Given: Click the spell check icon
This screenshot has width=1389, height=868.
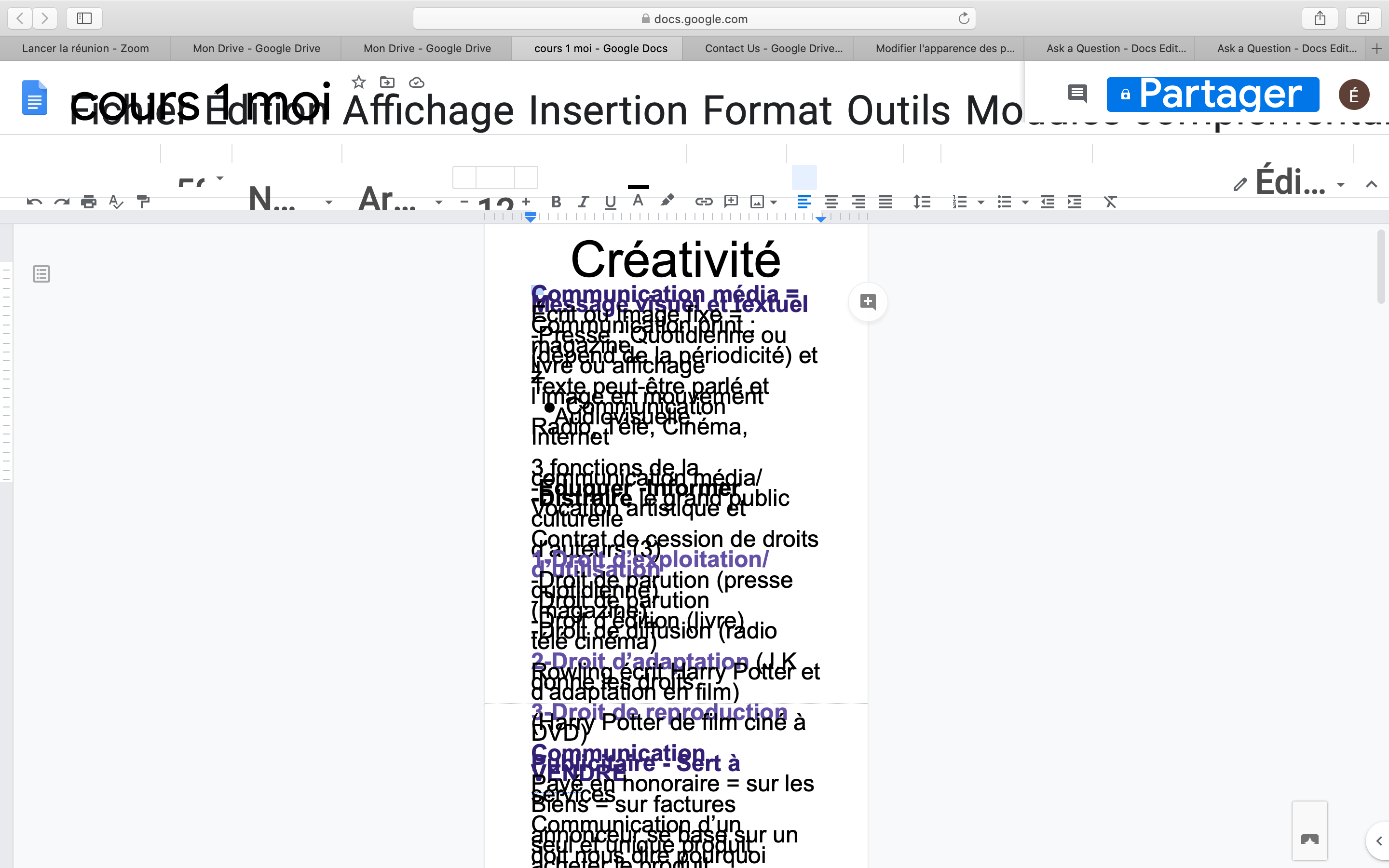Looking at the screenshot, I should (115, 202).
